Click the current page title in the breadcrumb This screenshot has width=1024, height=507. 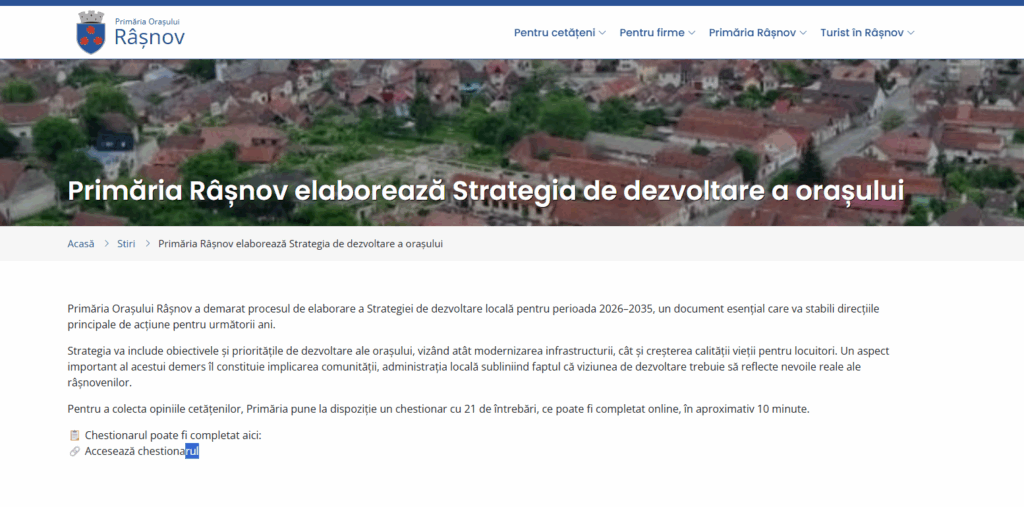pyautogui.click(x=300, y=243)
